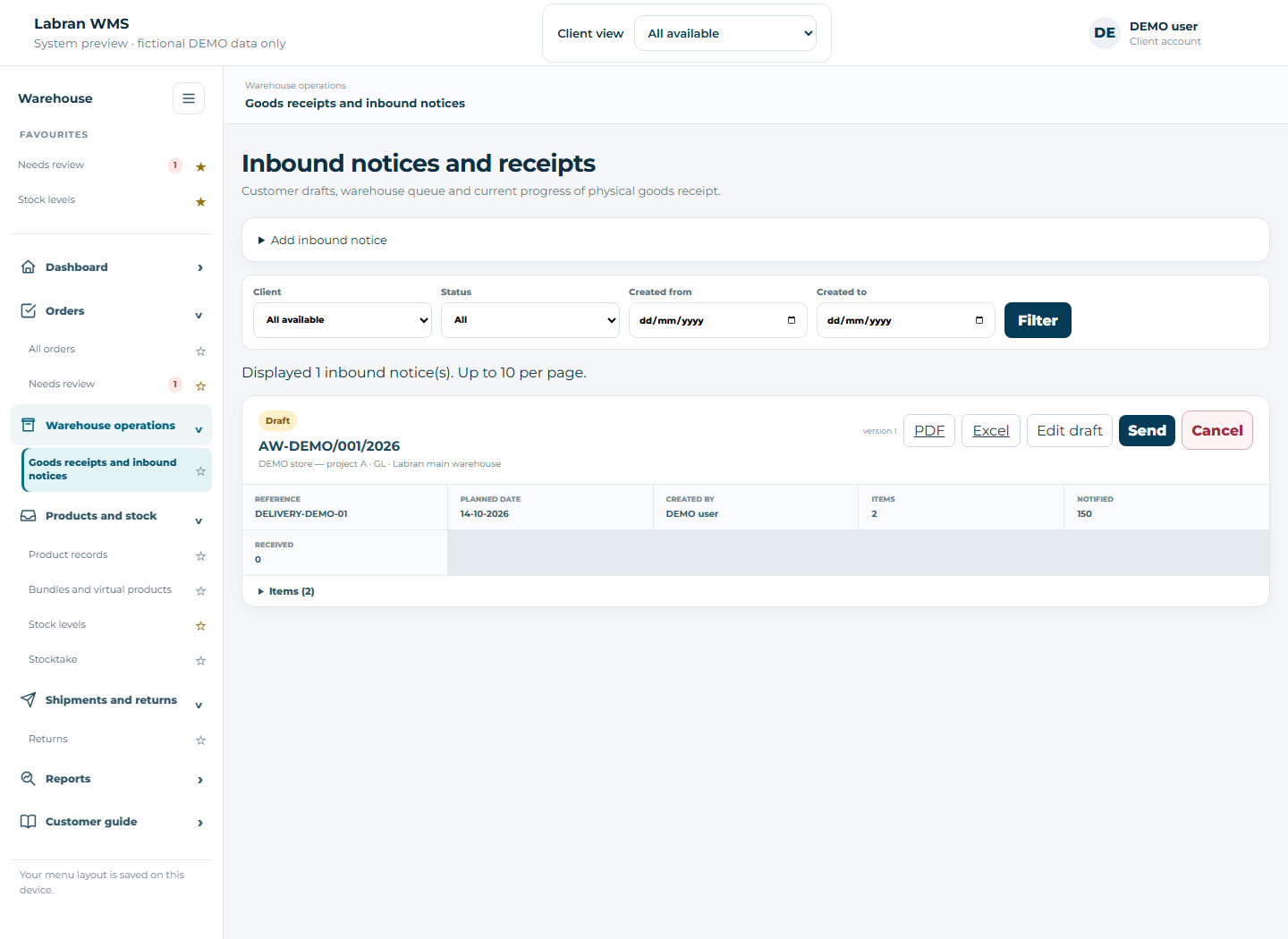Expand the Items (2) list

click(286, 591)
